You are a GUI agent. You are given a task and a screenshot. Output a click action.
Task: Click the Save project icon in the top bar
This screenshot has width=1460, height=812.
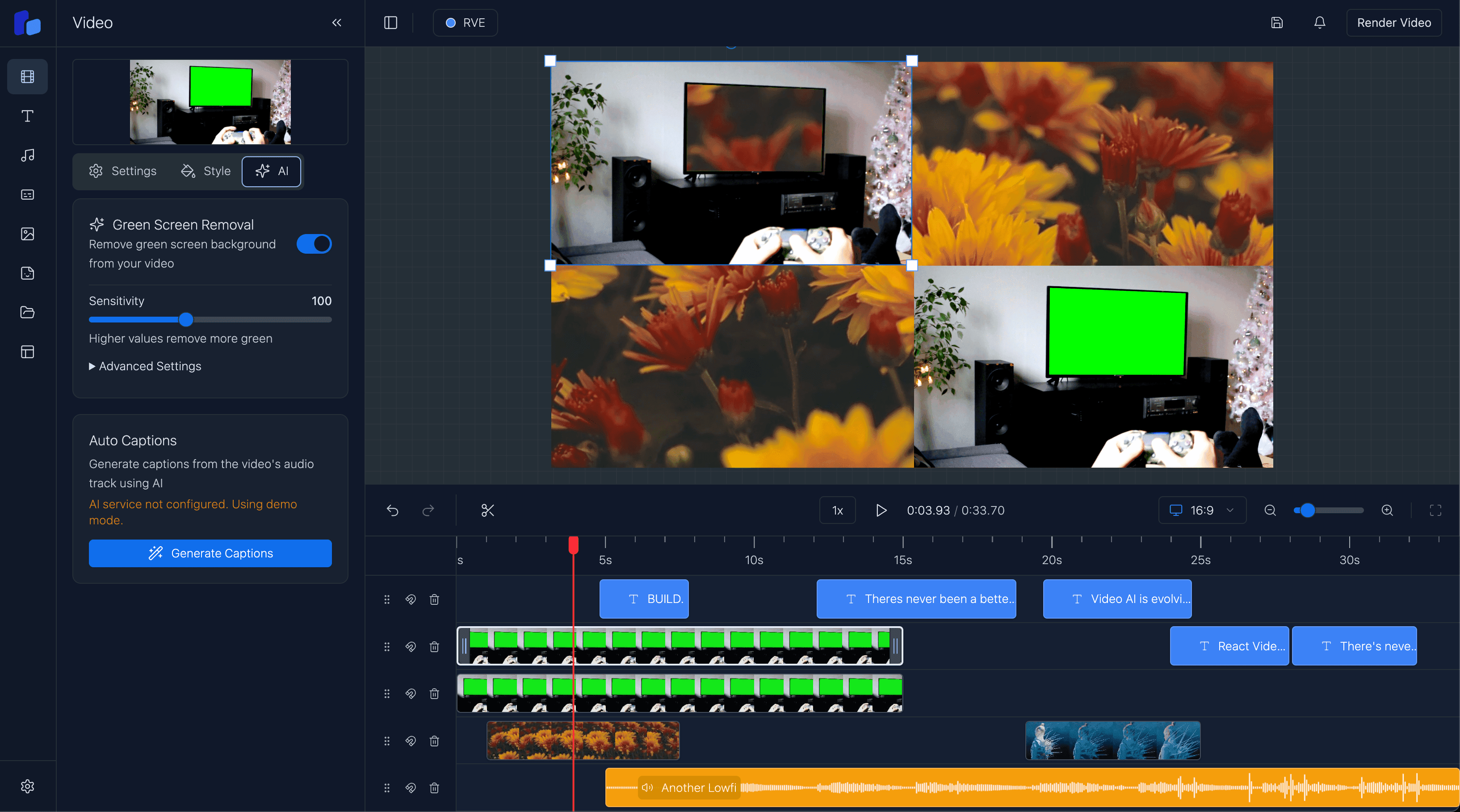point(1277,23)
